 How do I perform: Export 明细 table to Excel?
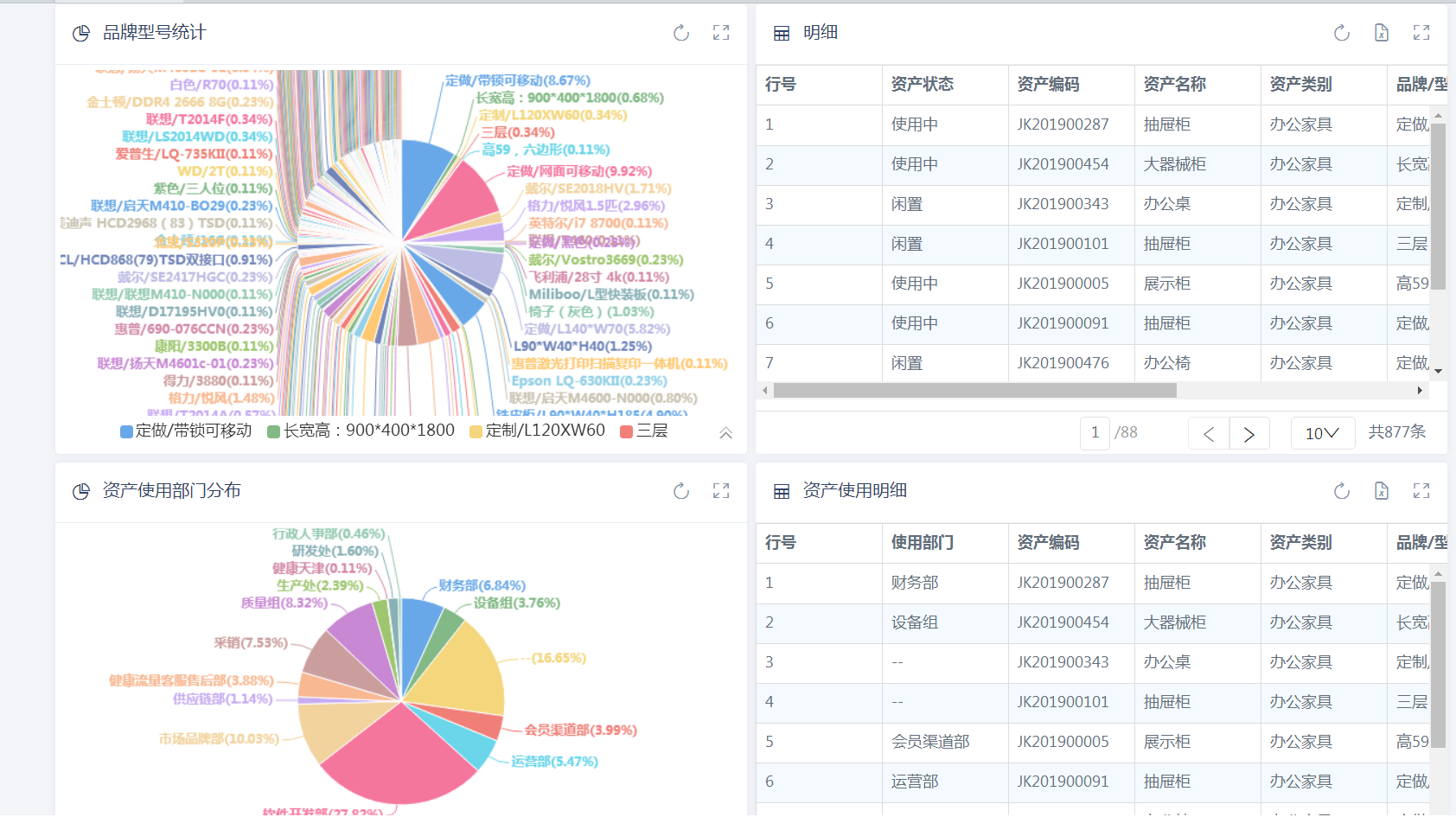tap(1382, 33)
